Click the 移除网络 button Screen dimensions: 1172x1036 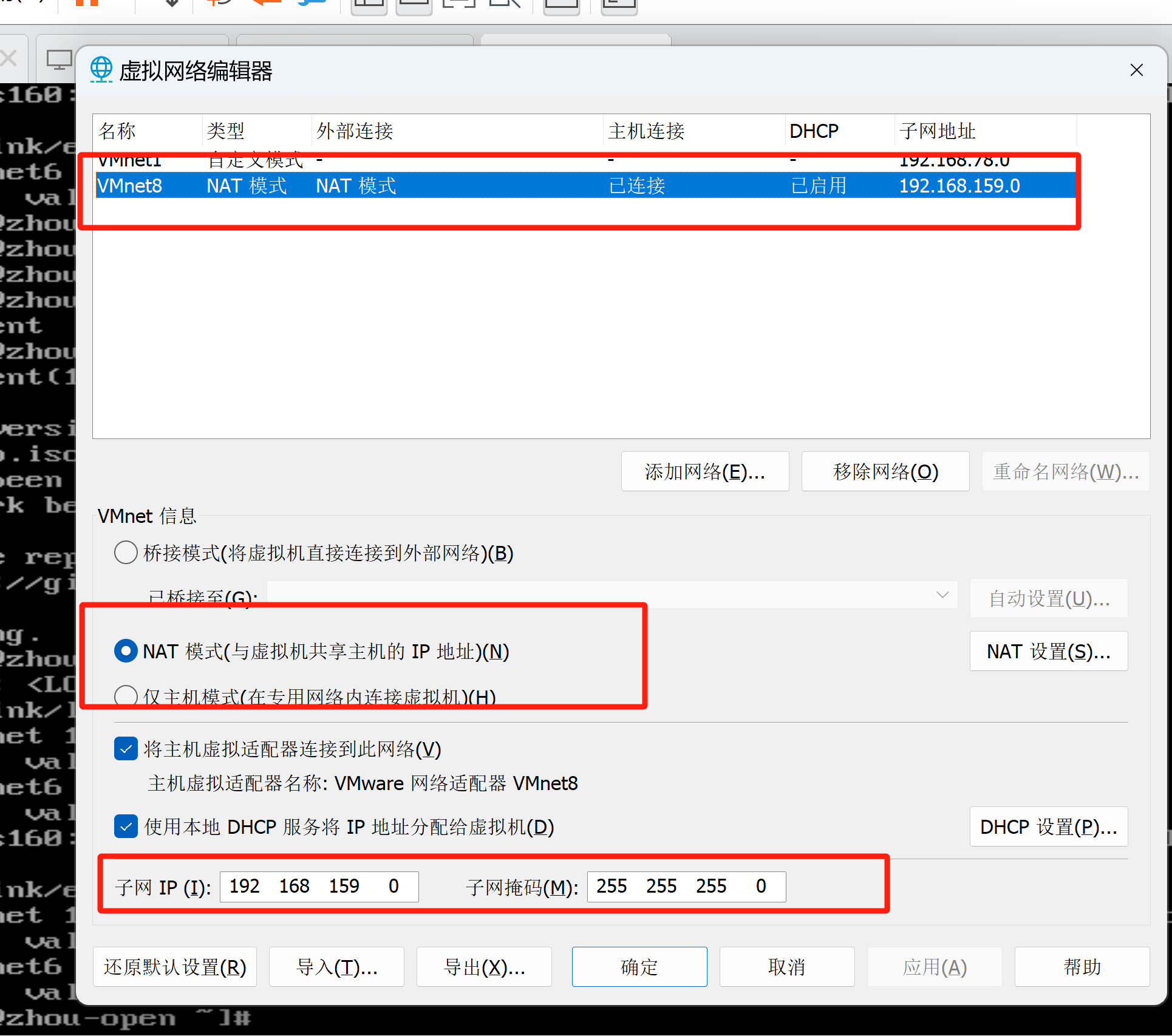tap(885, 471)
